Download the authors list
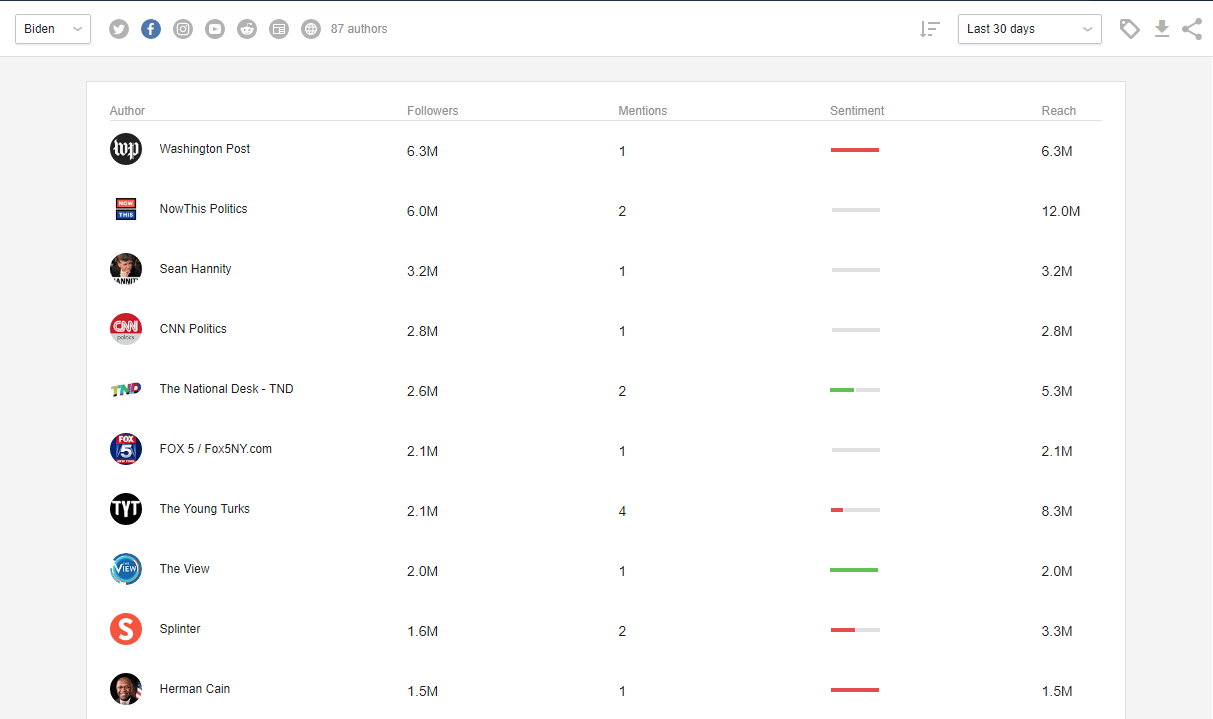The height and width of the screenshot is (719, 1213). click(1162, 29)
